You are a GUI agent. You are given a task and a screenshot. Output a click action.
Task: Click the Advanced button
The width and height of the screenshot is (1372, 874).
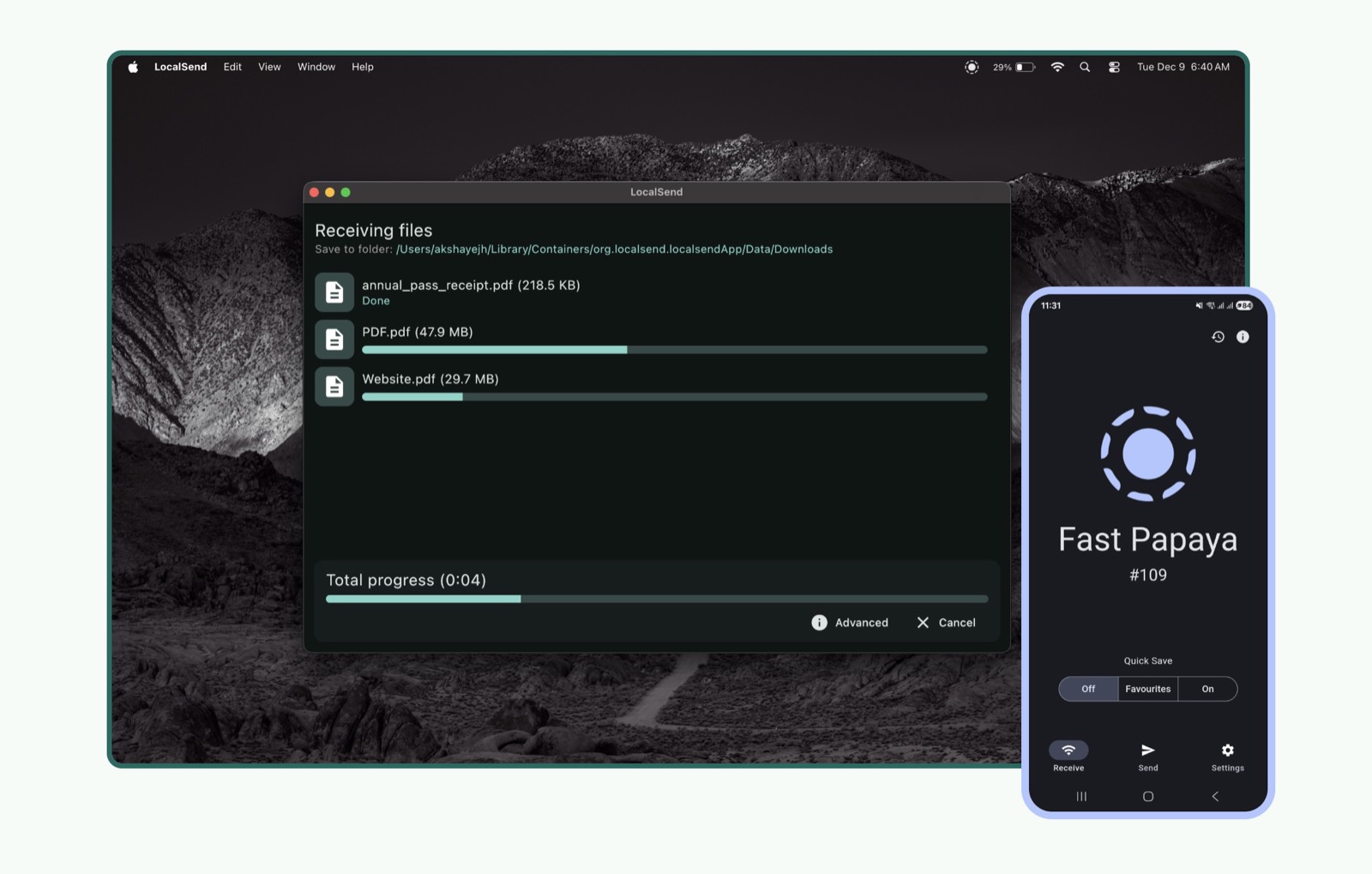(850, 623)
